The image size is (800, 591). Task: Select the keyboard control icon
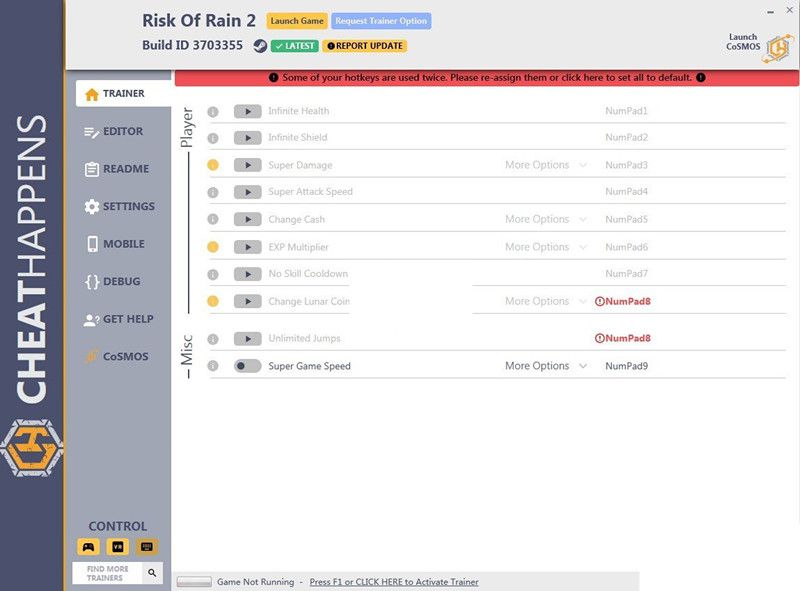(x=146, y=547)
